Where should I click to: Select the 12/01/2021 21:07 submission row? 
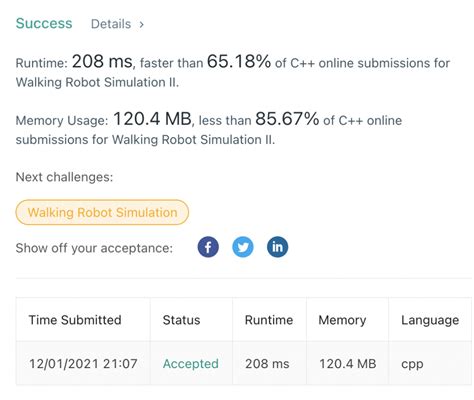[x=243, y=363]
